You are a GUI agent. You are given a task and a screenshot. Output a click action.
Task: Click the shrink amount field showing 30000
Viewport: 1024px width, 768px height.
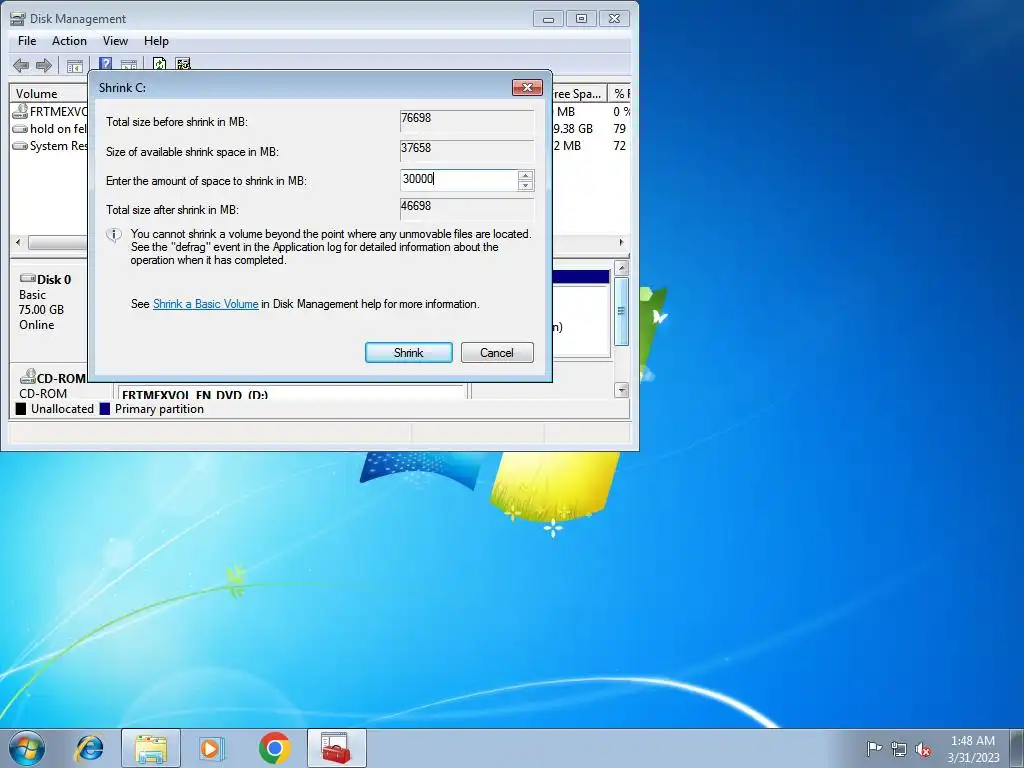[x=459, y=180]
